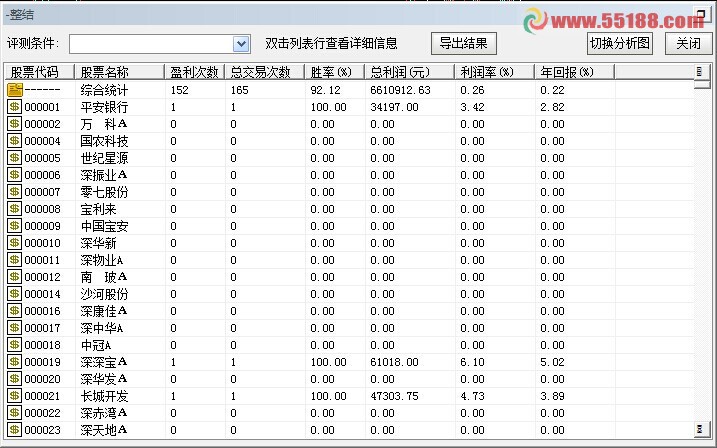Sort by the 股票名称 column header
This screenshot has height=448, width=717.
[119, 72]
